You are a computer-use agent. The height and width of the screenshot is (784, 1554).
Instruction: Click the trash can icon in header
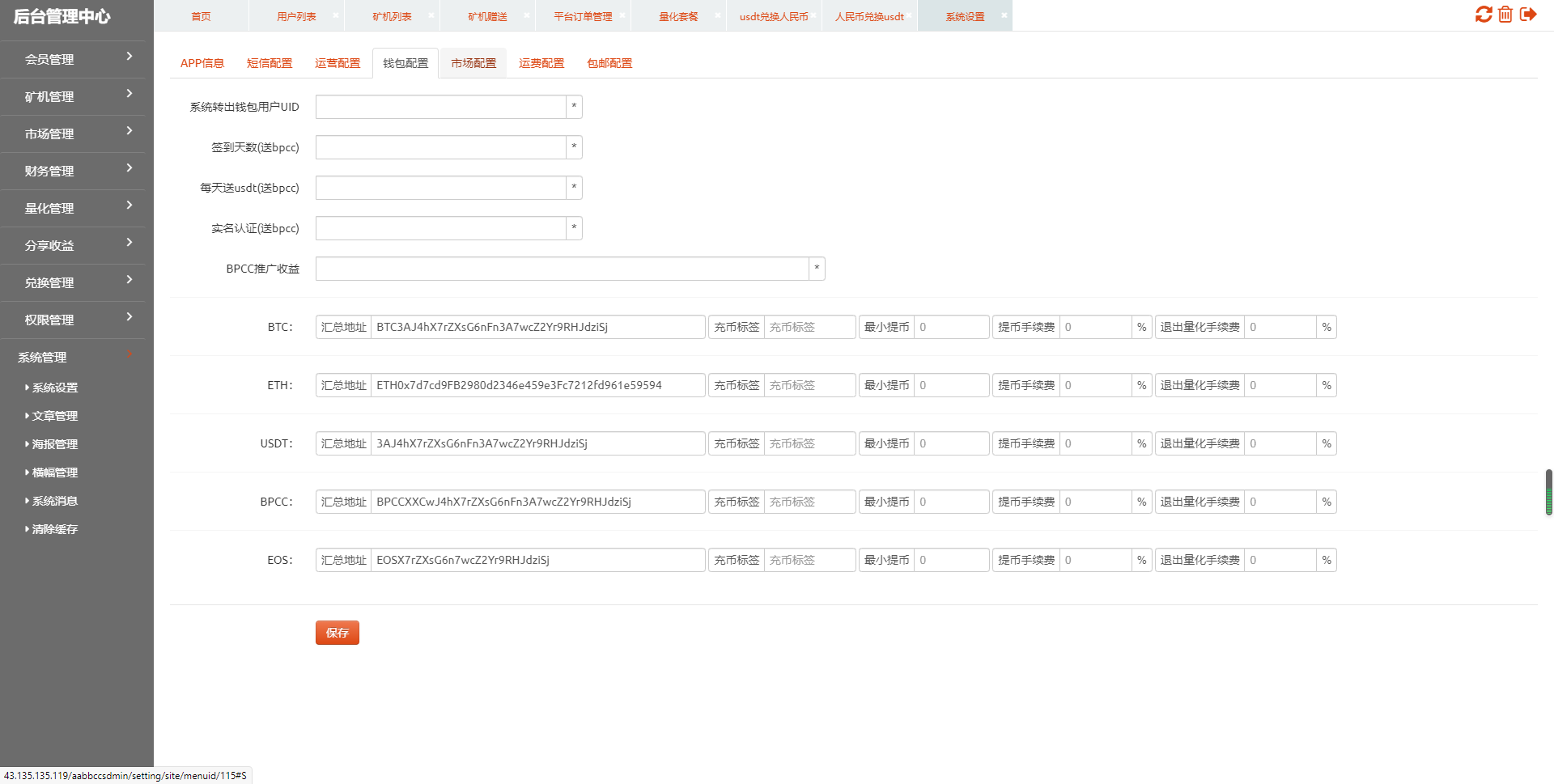[x=1505, y=15]
